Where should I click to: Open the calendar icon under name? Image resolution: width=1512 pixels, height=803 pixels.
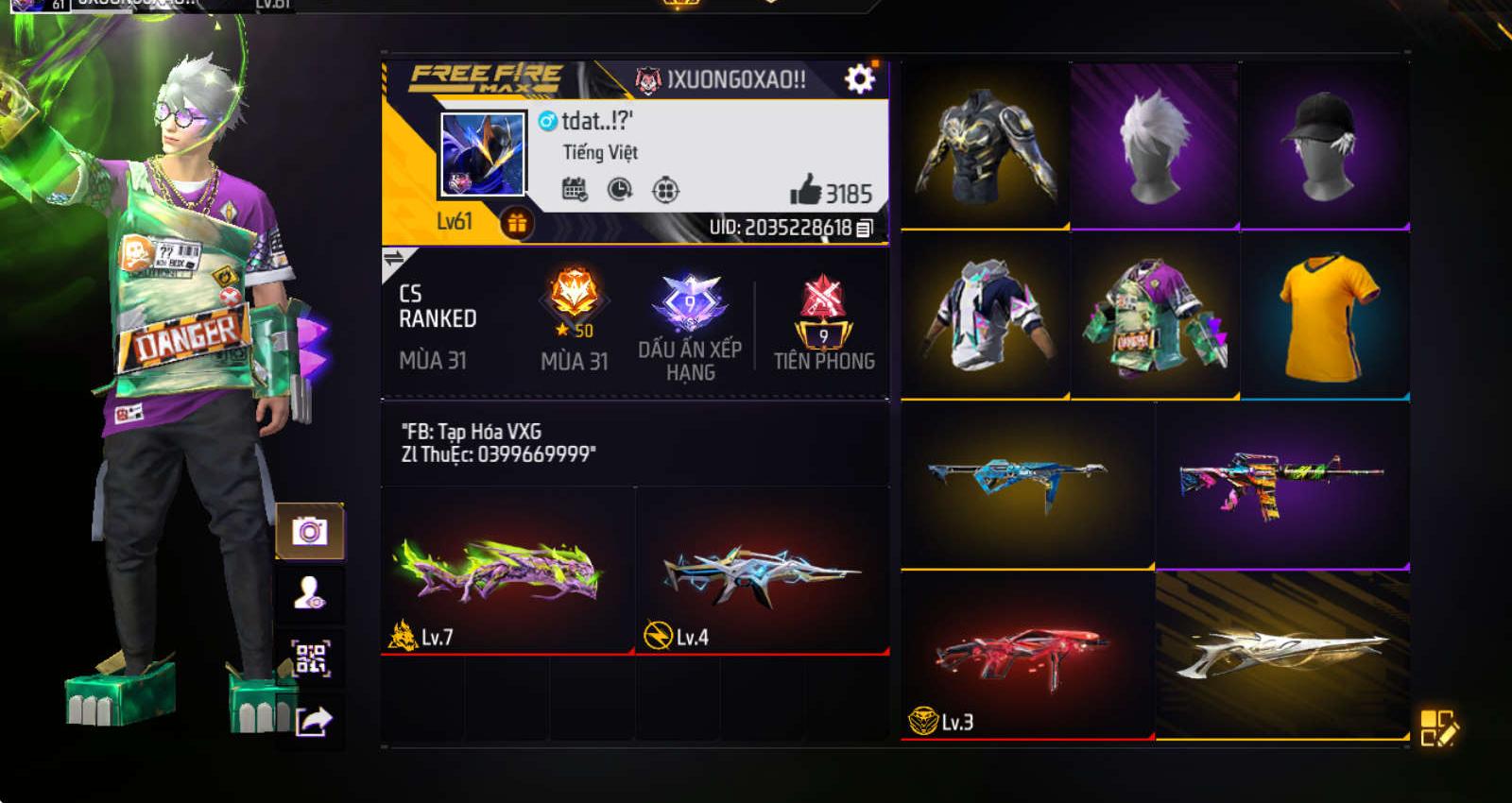coord(575,190)
